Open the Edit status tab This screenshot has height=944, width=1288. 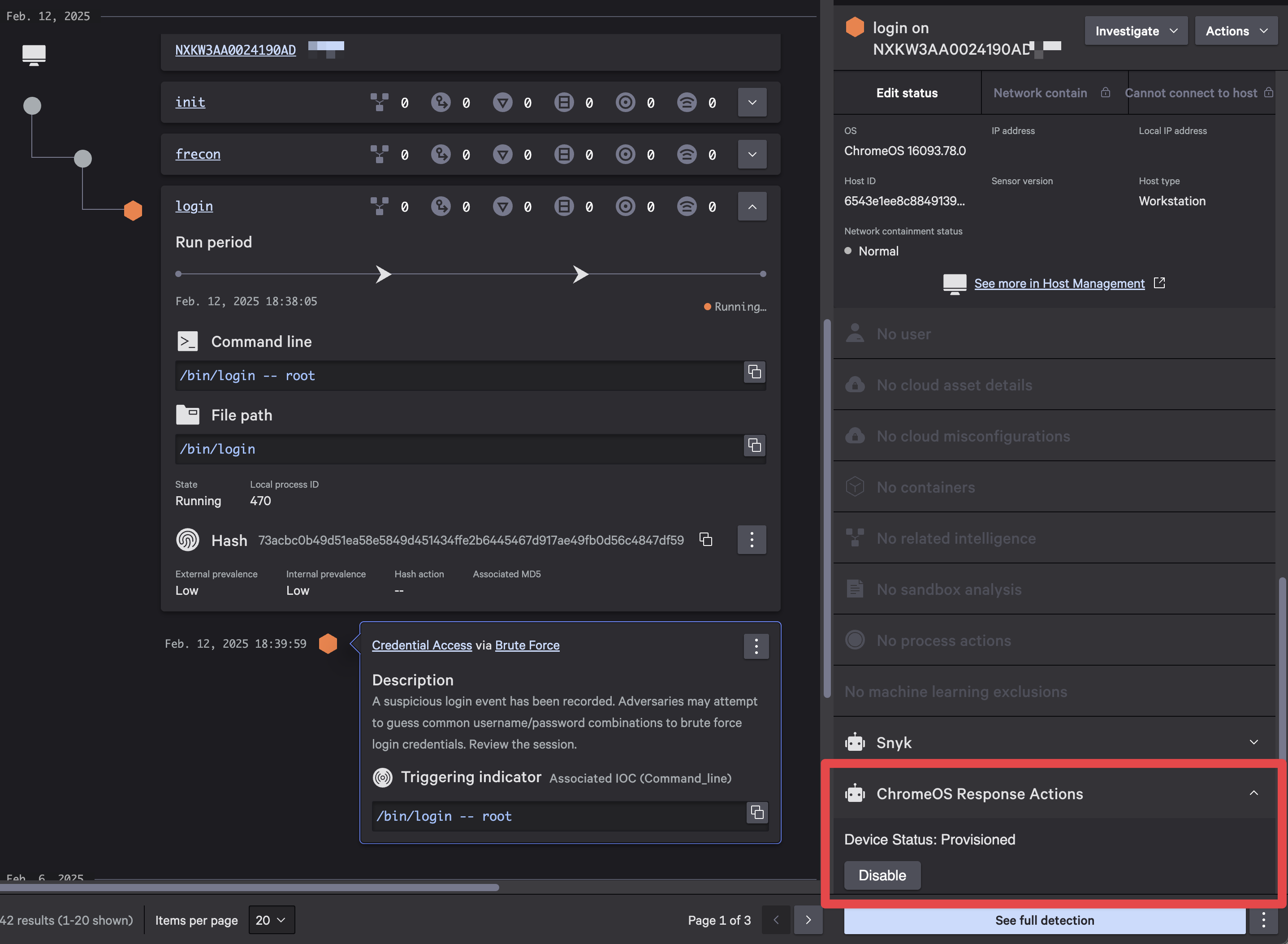pyautogui.click(x=907, y=93)
